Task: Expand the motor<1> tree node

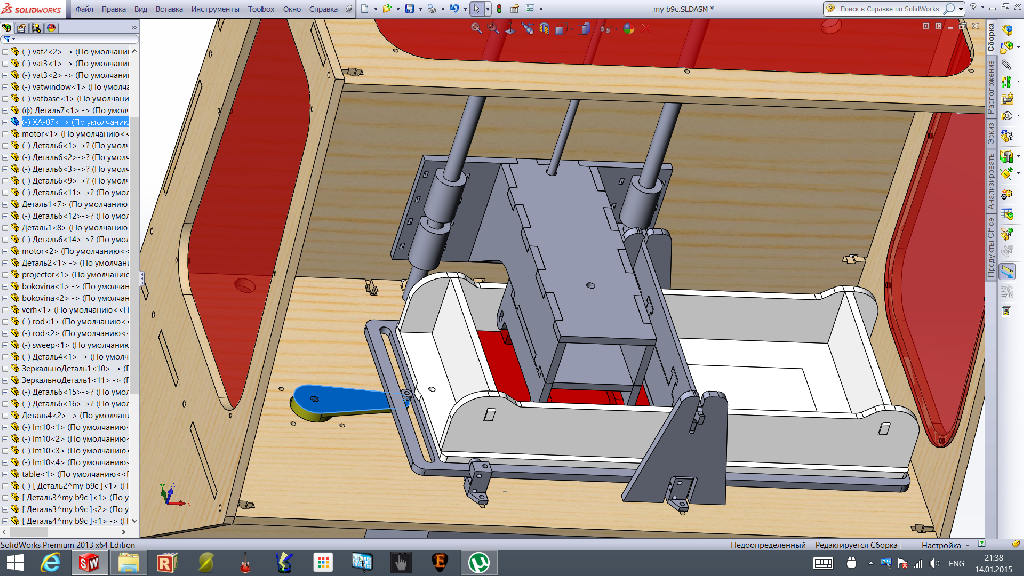Action: coord(5,133)
